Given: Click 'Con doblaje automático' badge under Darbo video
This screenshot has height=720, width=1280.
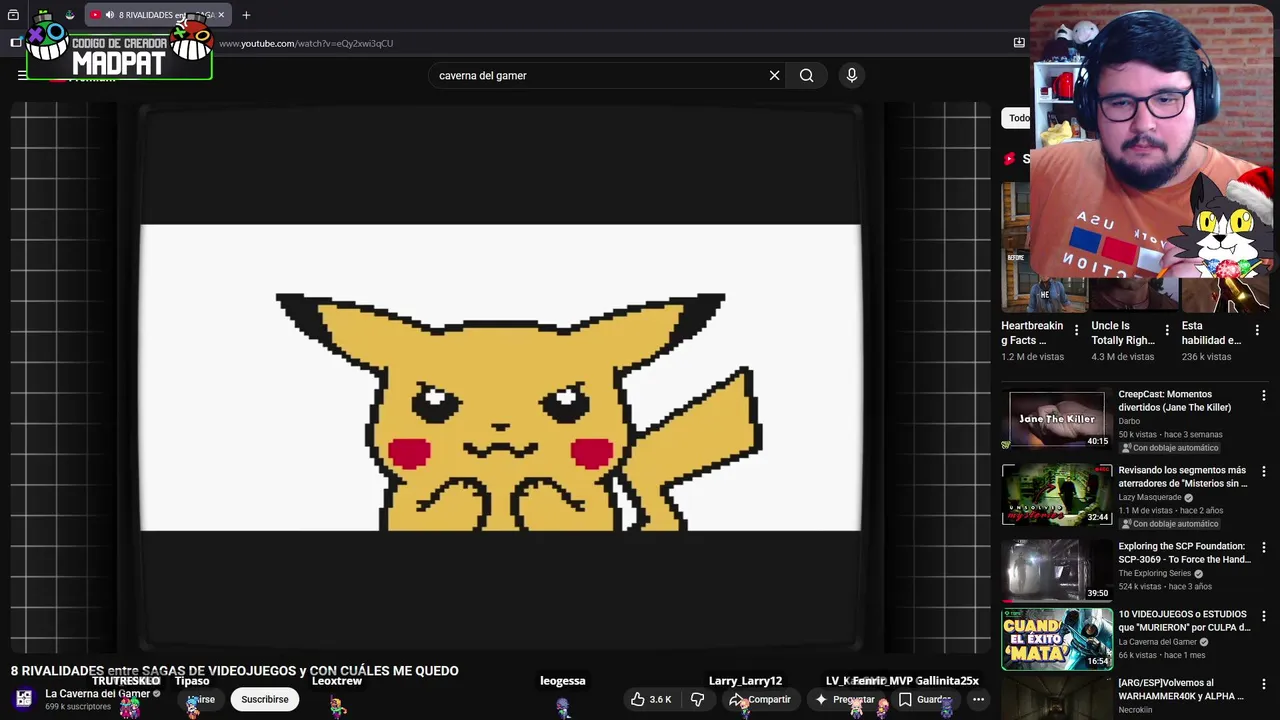Looking at the screenshot, I should pyautogui.click(x=1169, y=448).
